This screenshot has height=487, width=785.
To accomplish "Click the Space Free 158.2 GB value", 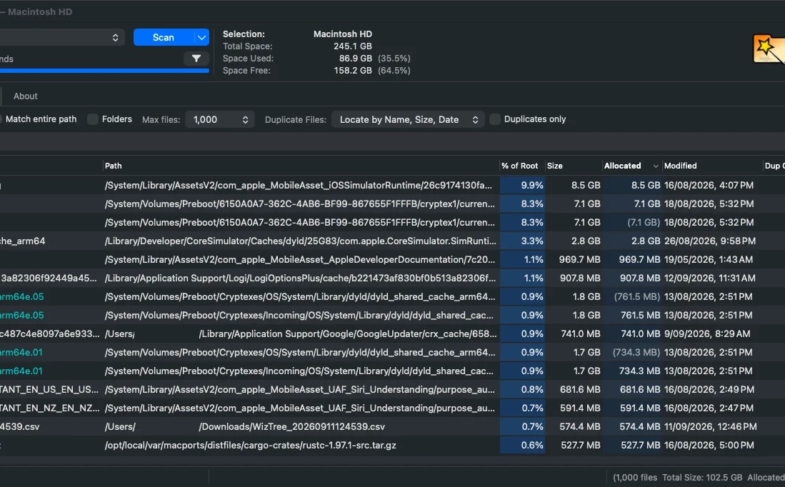I will coord(353,71).
